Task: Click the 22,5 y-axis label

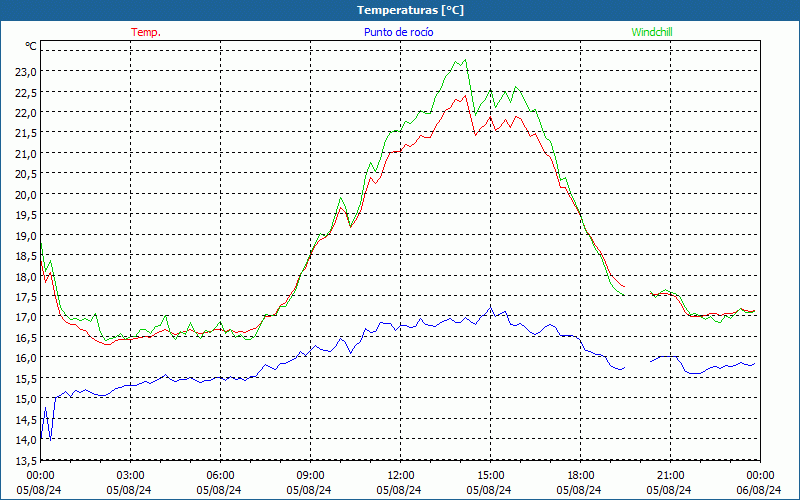Action: tap(26, 92)
